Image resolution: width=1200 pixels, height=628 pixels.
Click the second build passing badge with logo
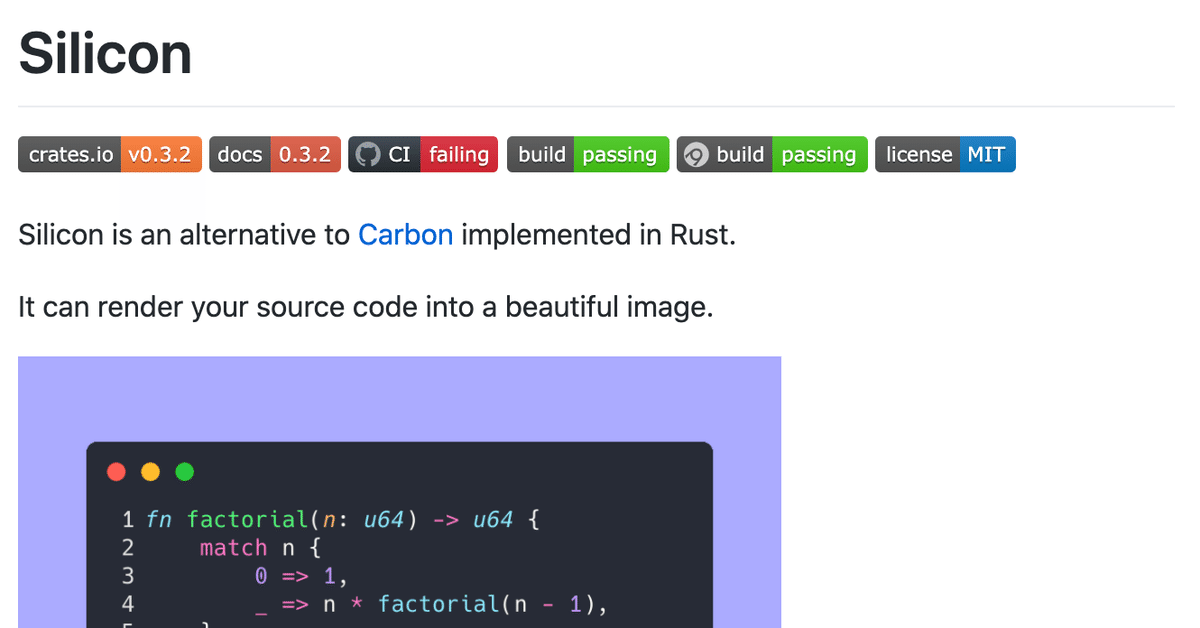point(772,155)
